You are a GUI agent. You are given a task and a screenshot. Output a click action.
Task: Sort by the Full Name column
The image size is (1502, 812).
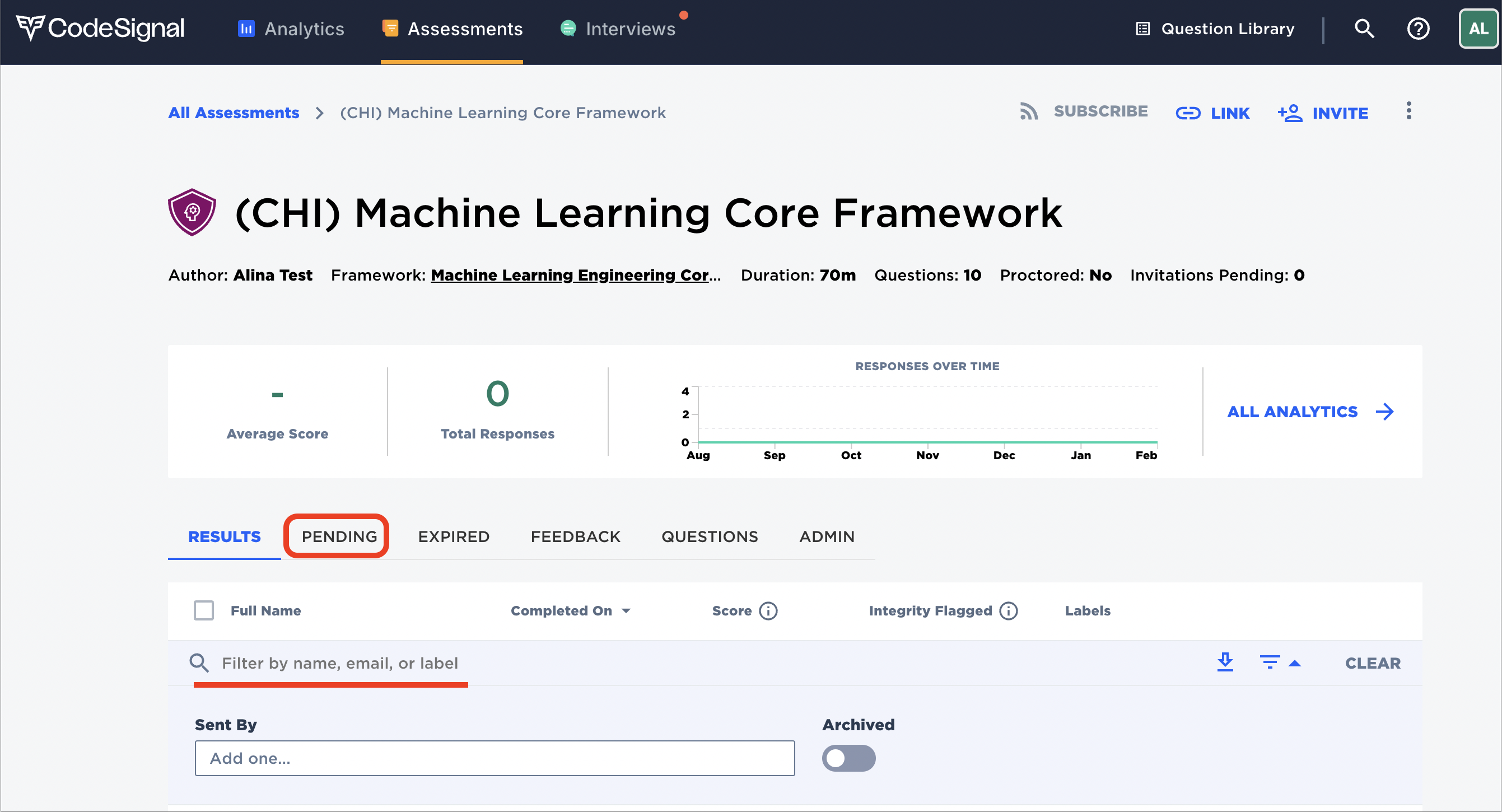pos(265,611)
